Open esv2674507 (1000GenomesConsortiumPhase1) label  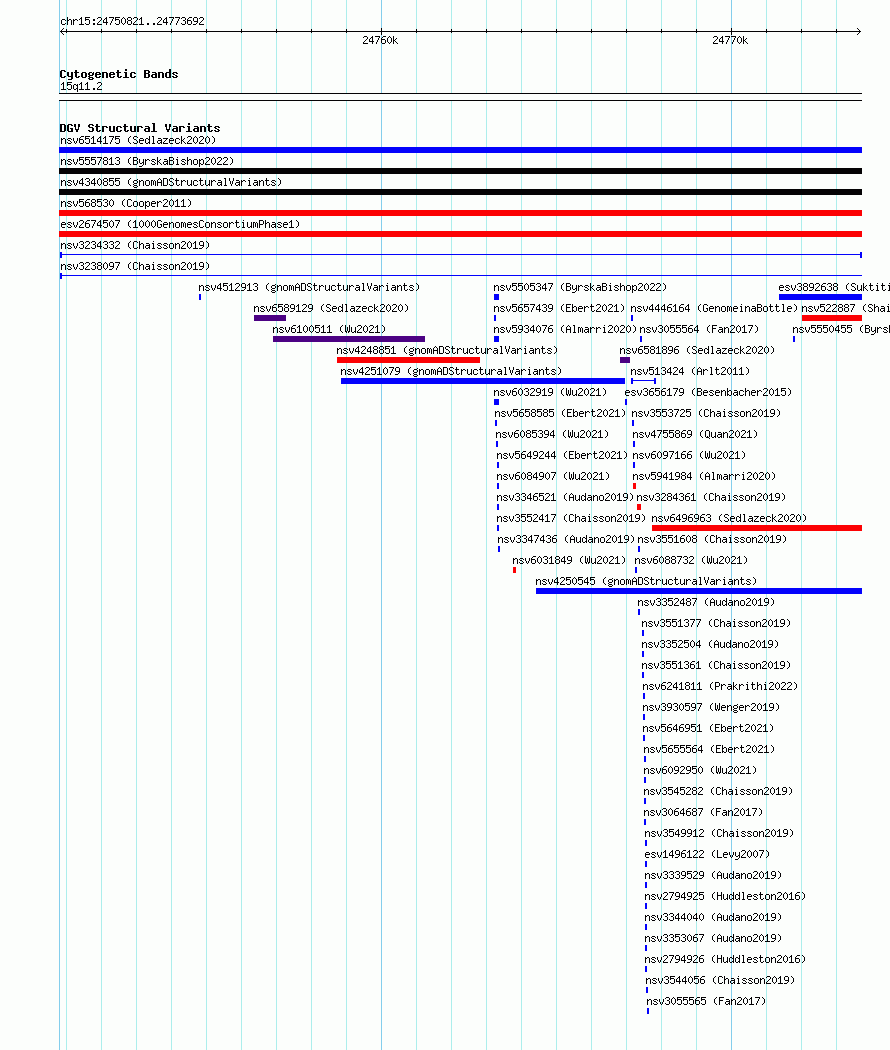pyautogui.click(x=180, y=224)
